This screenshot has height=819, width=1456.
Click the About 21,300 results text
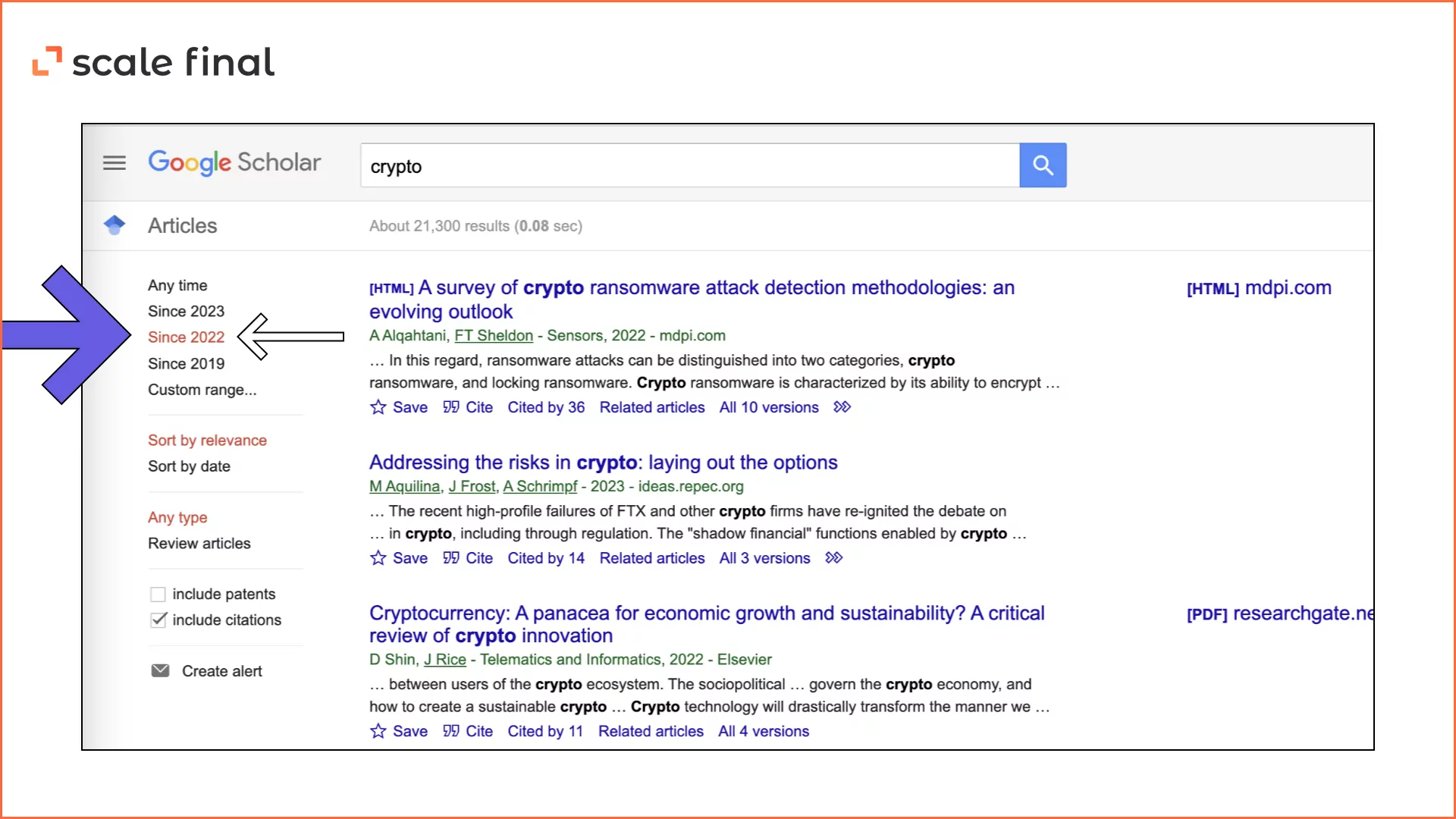click(x=475, y=226)
